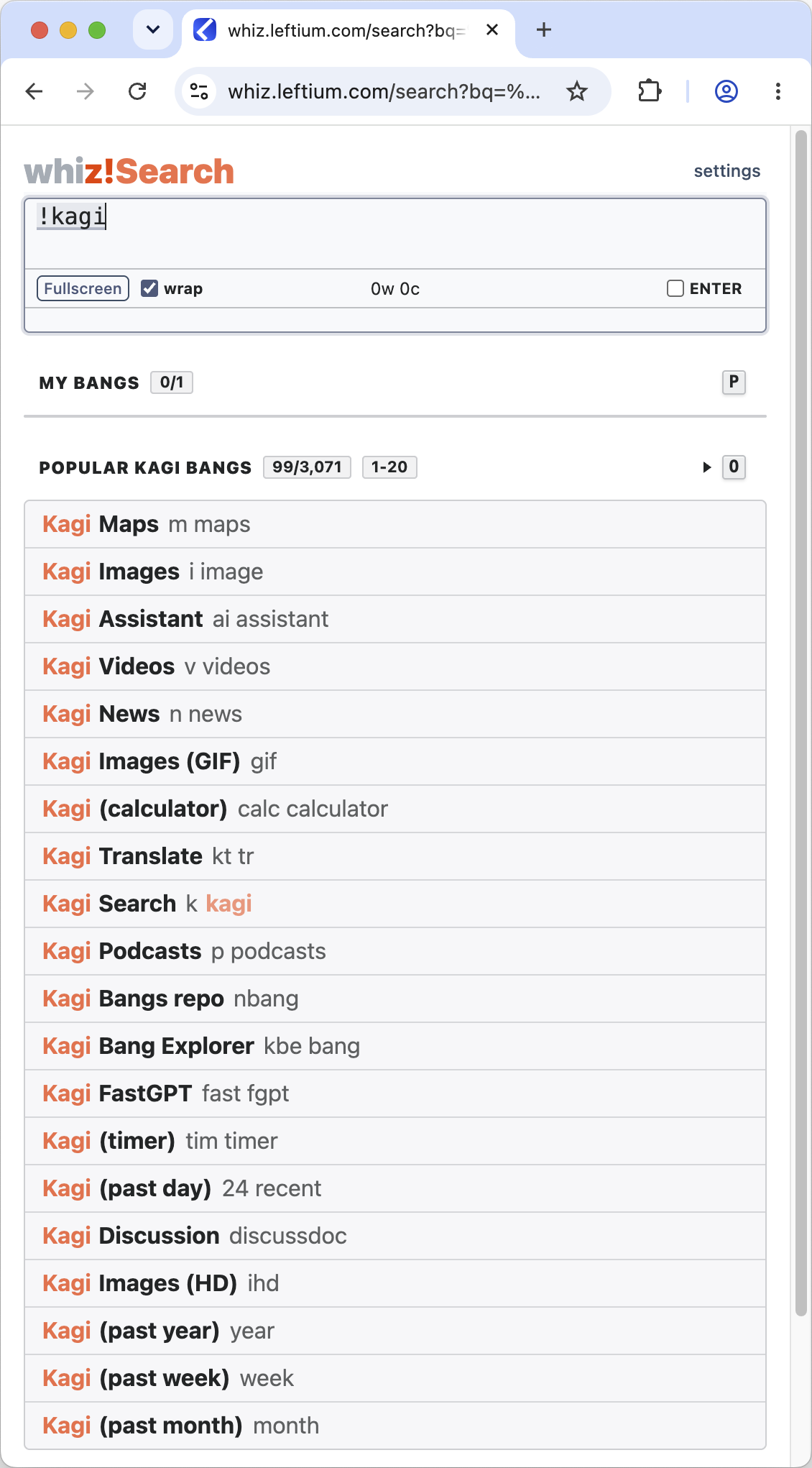Go back using the browser back arrow
Screen dimensions: 812x1468
34,91
